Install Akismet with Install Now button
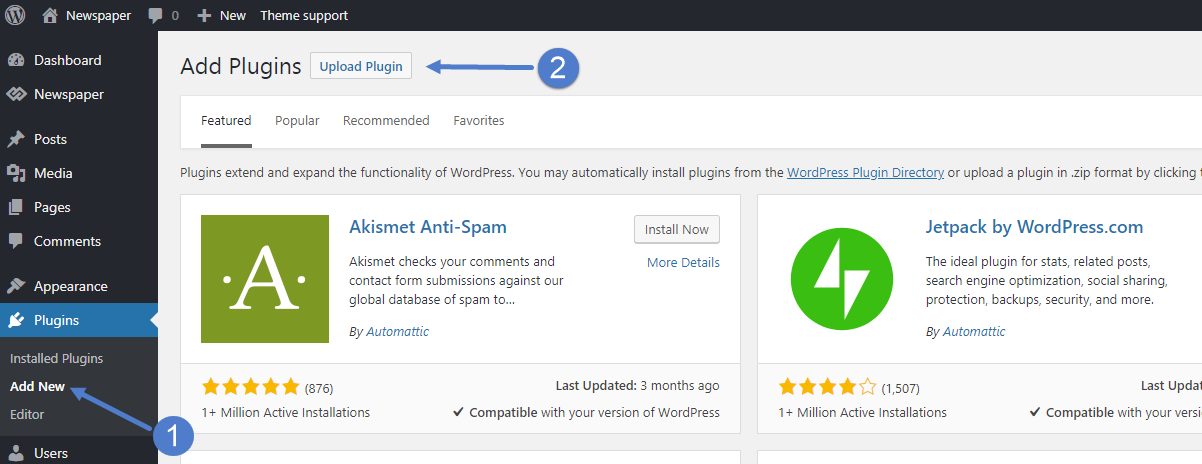 (677, 229)
